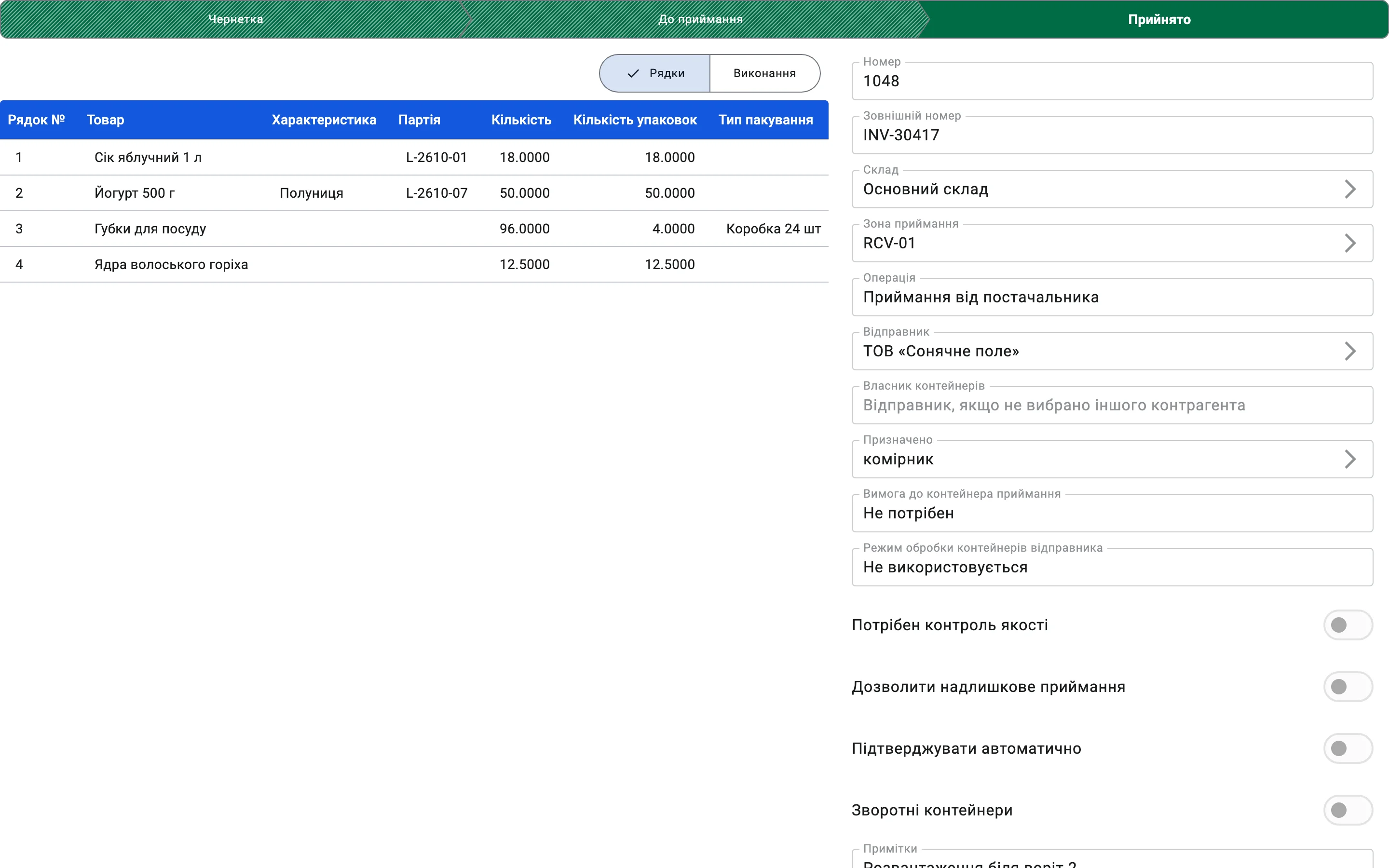The height and width of the screenshot is (868, 1389).
Task: Sort by the Кількість column header
Action: pyautogui.click(x=521, y=120)
